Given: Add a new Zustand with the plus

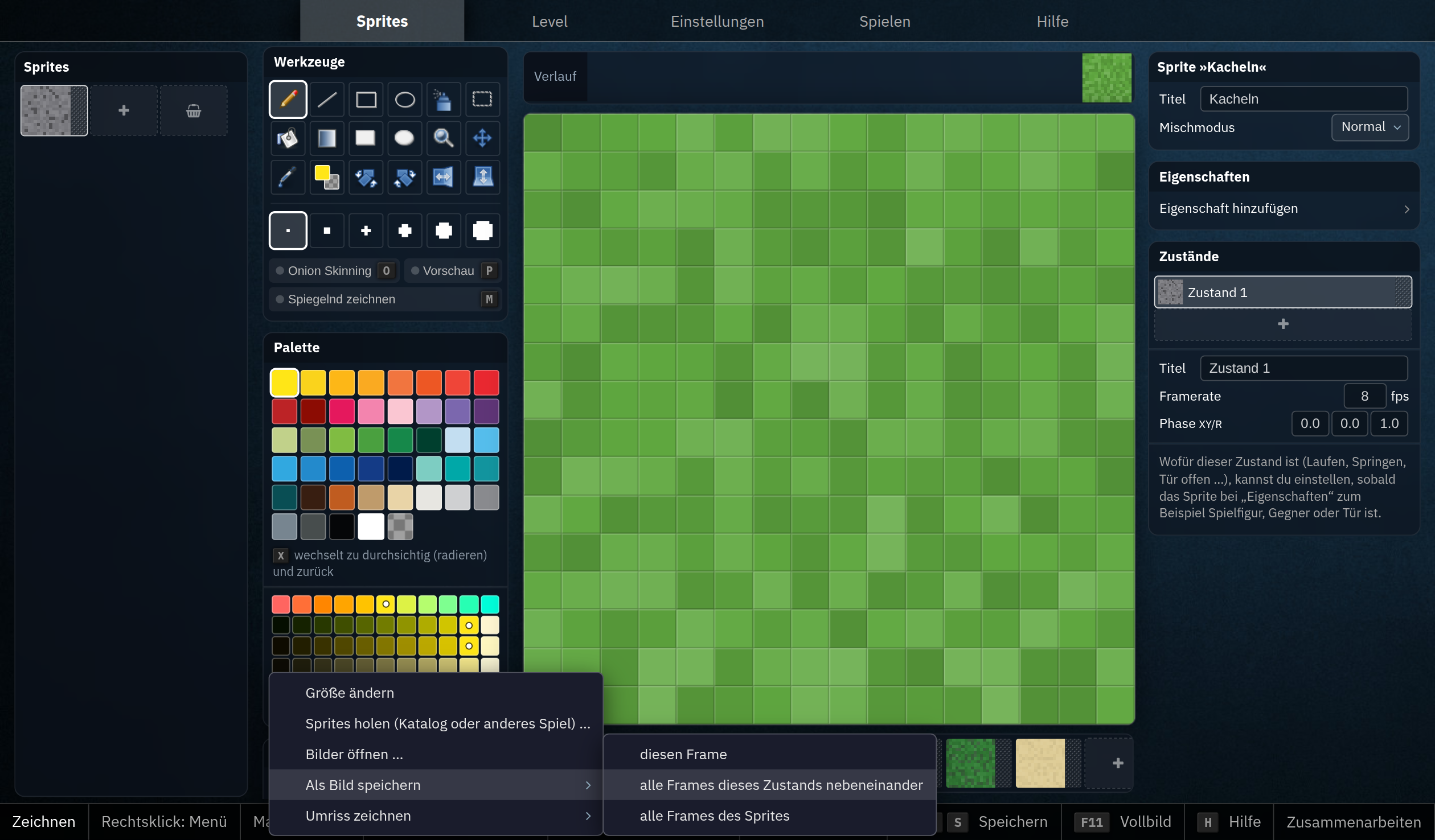Looking at the screenshot, I should (x=1283, y=324).
